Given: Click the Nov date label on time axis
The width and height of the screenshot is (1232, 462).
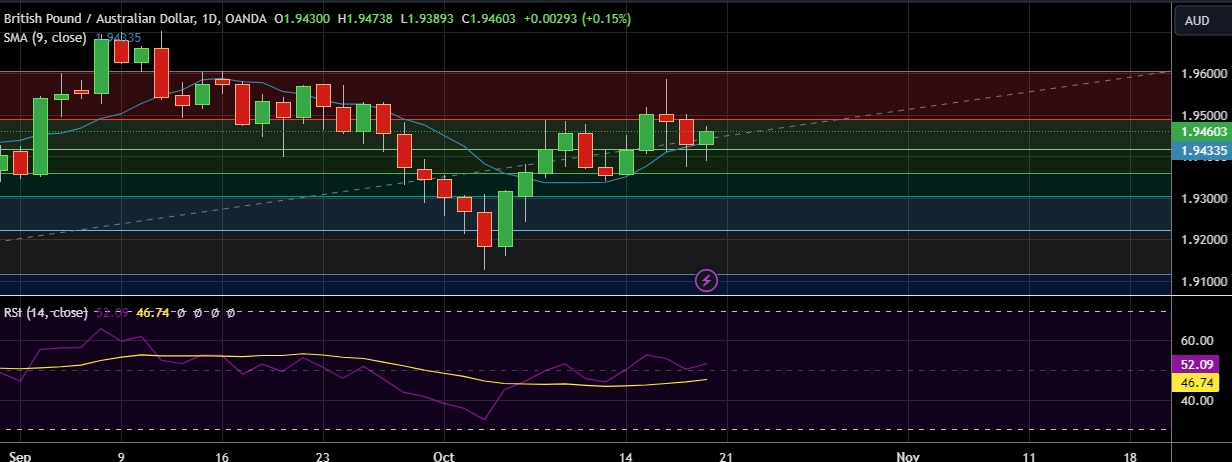Looking at the screenshot, I should coord(907,455).
